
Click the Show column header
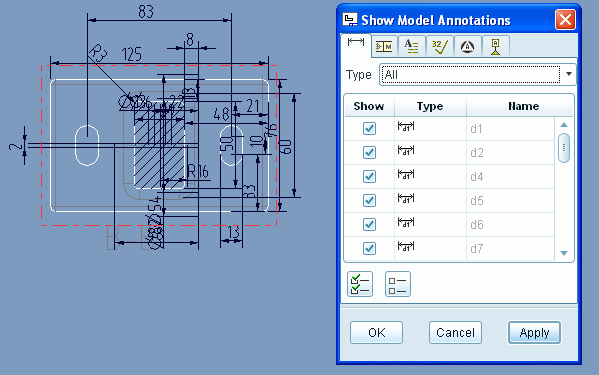coord(369,106)
